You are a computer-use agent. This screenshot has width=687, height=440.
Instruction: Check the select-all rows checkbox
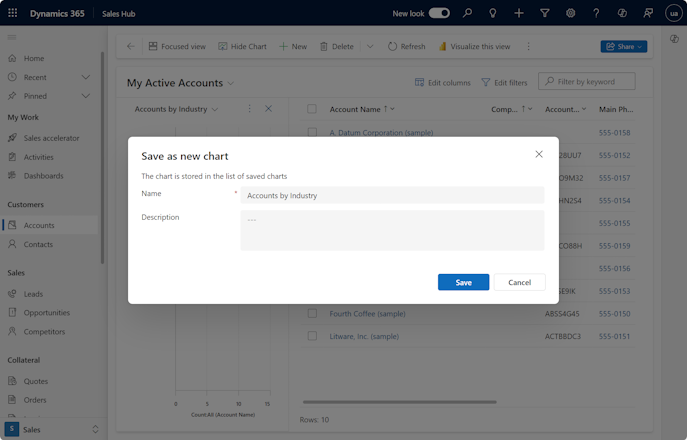312,109
